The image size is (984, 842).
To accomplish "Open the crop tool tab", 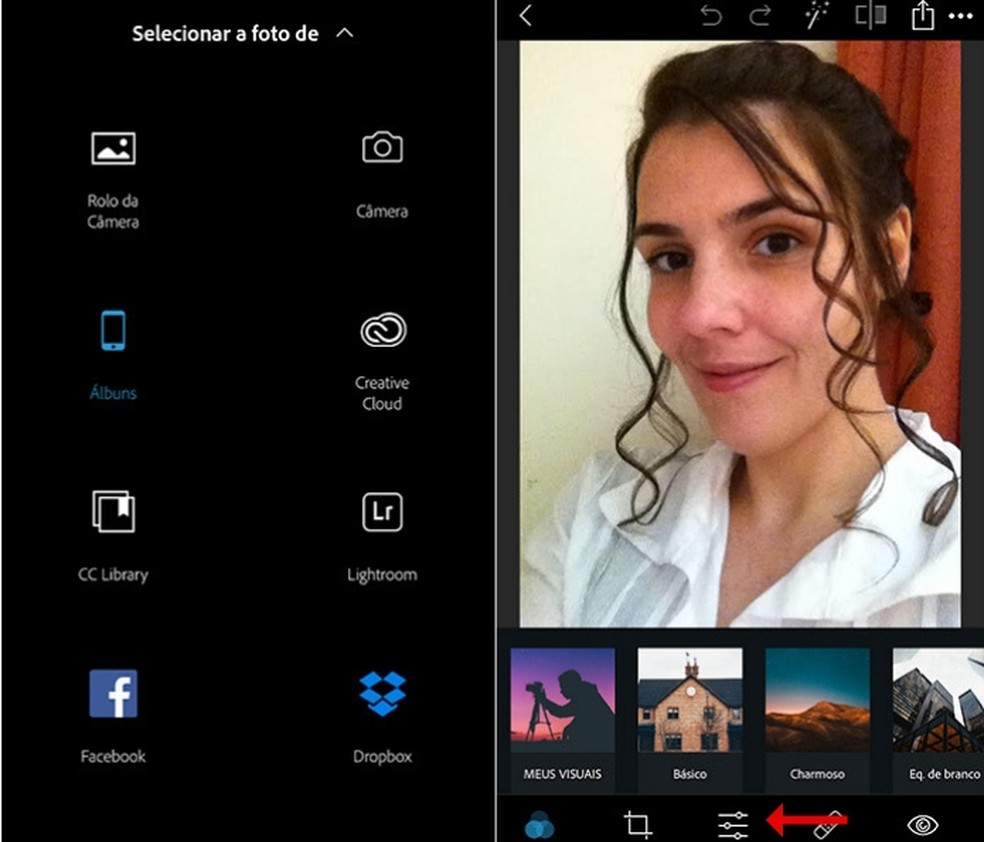I will 637,824.
